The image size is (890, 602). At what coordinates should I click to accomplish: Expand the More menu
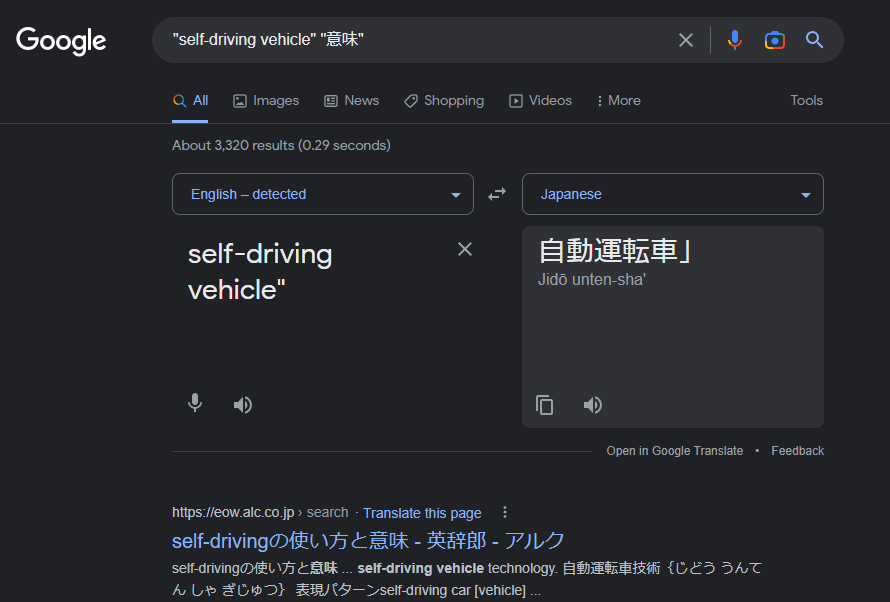click(619, 100)
